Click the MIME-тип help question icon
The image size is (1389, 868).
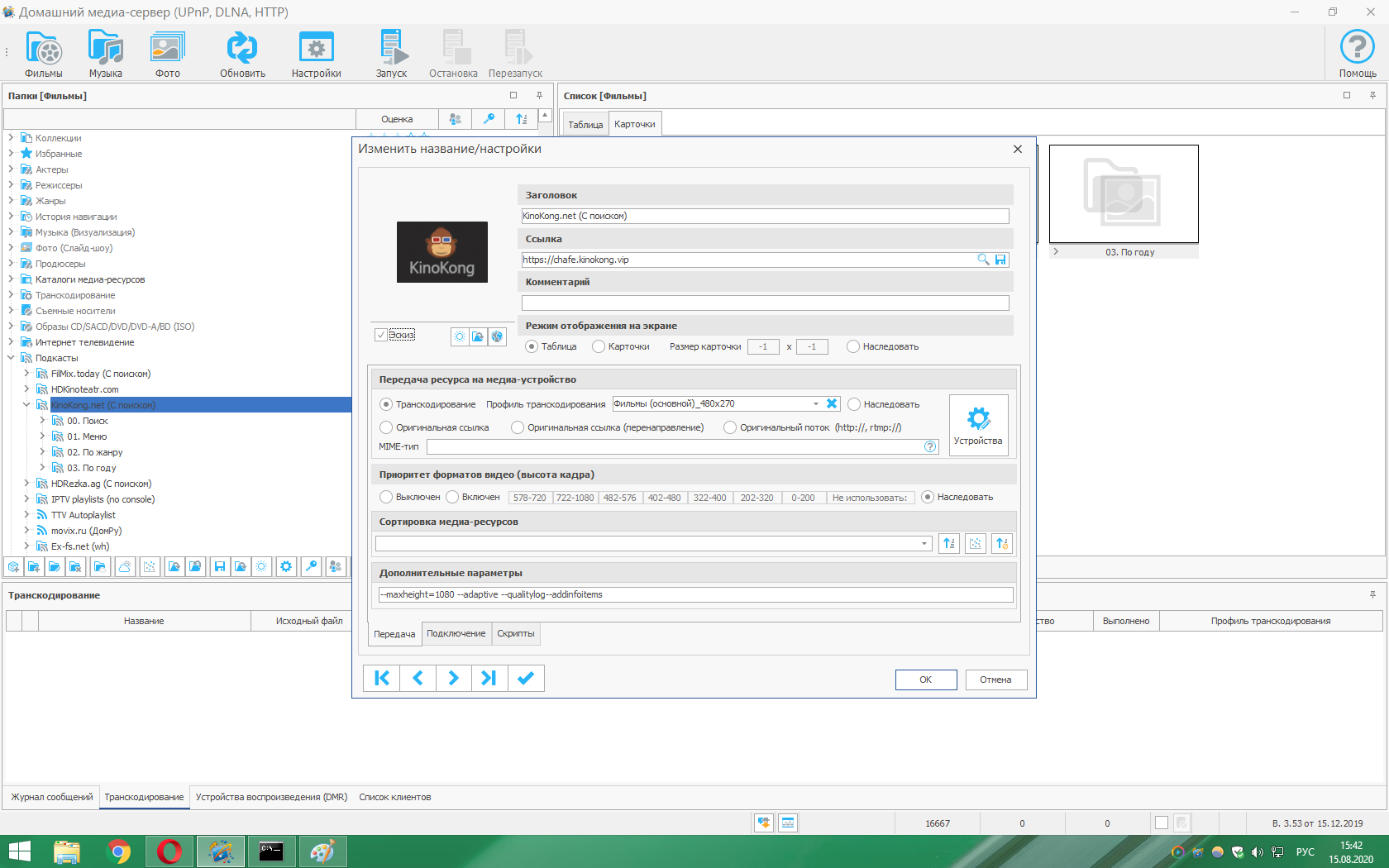coord(930,446)
